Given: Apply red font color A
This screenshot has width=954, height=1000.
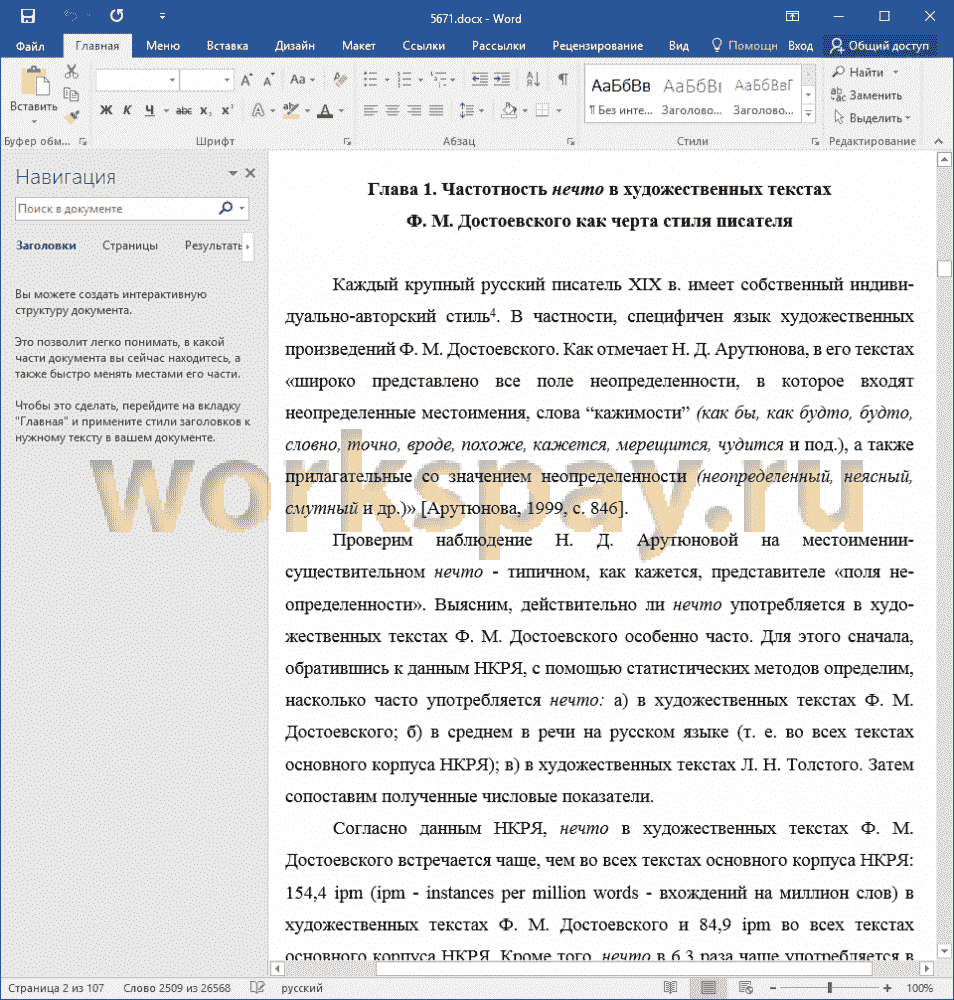Looking at the screenshot, I should tap(325, 111).
